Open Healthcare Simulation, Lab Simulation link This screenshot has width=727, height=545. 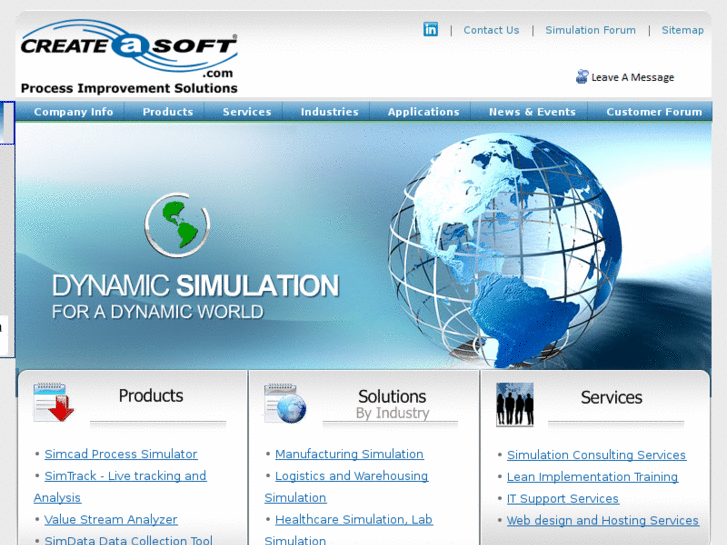(354, 519)
